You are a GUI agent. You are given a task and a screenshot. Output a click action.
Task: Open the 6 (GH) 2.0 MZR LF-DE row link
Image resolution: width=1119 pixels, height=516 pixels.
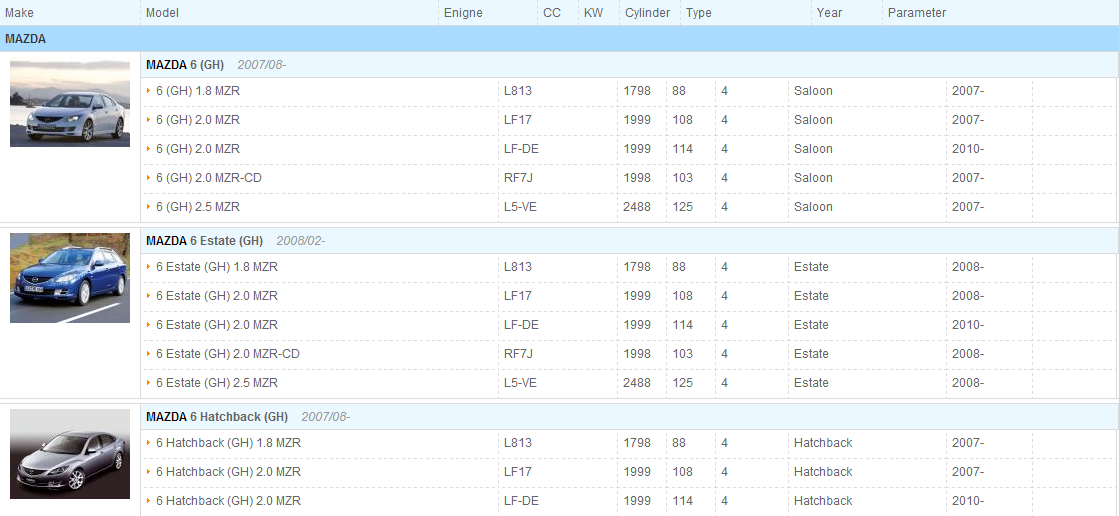point(198,149)
